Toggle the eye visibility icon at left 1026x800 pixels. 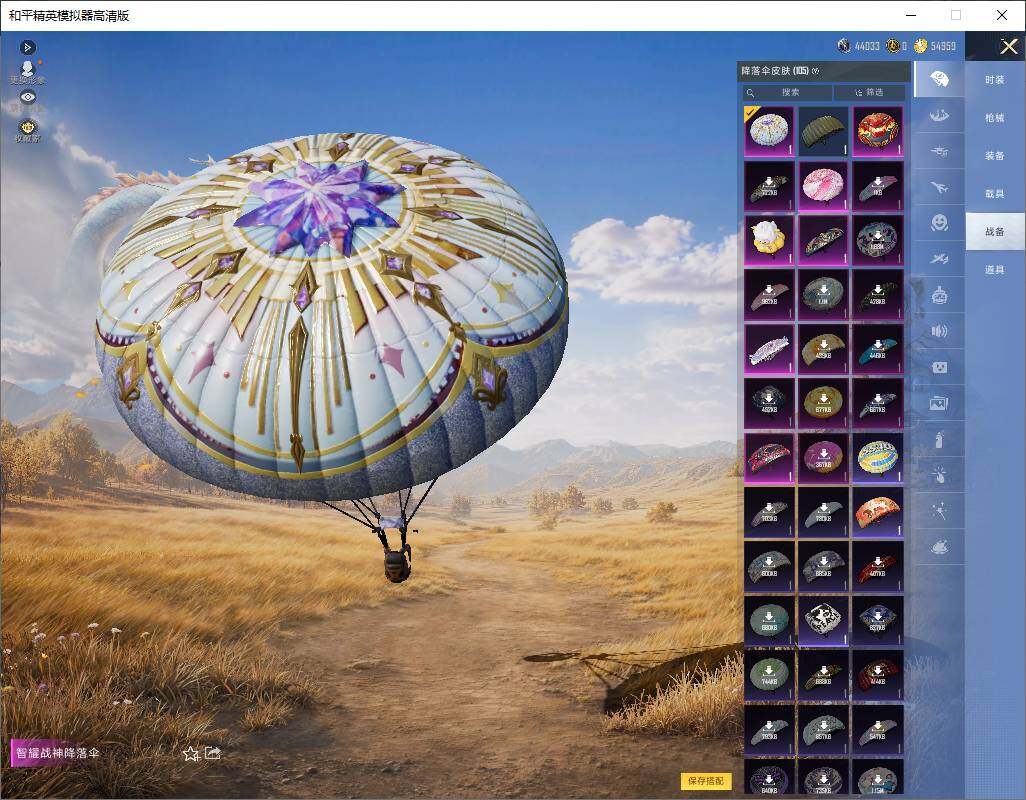point(27,97)
